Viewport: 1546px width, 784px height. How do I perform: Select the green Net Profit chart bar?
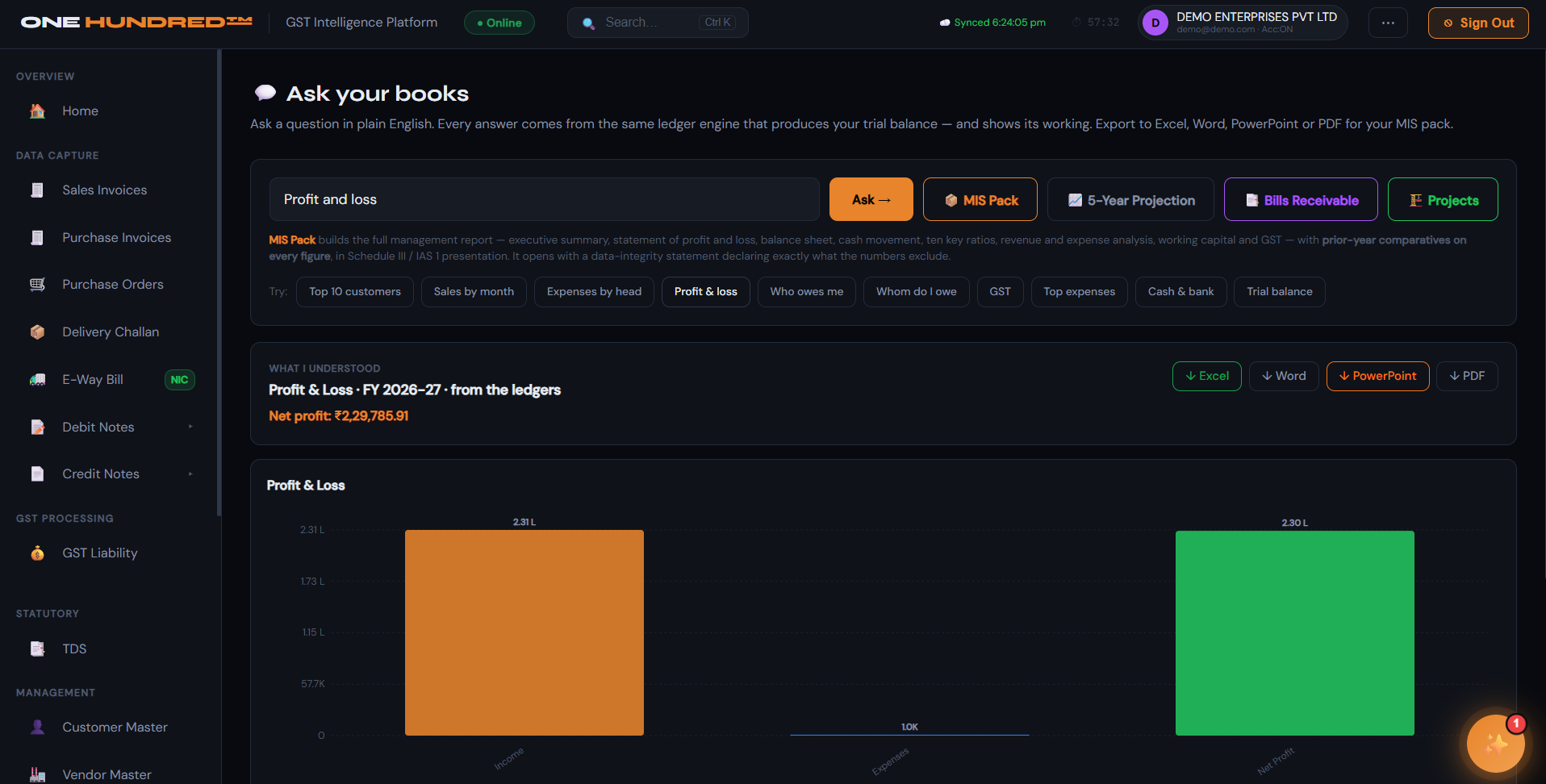point(1294,633)
